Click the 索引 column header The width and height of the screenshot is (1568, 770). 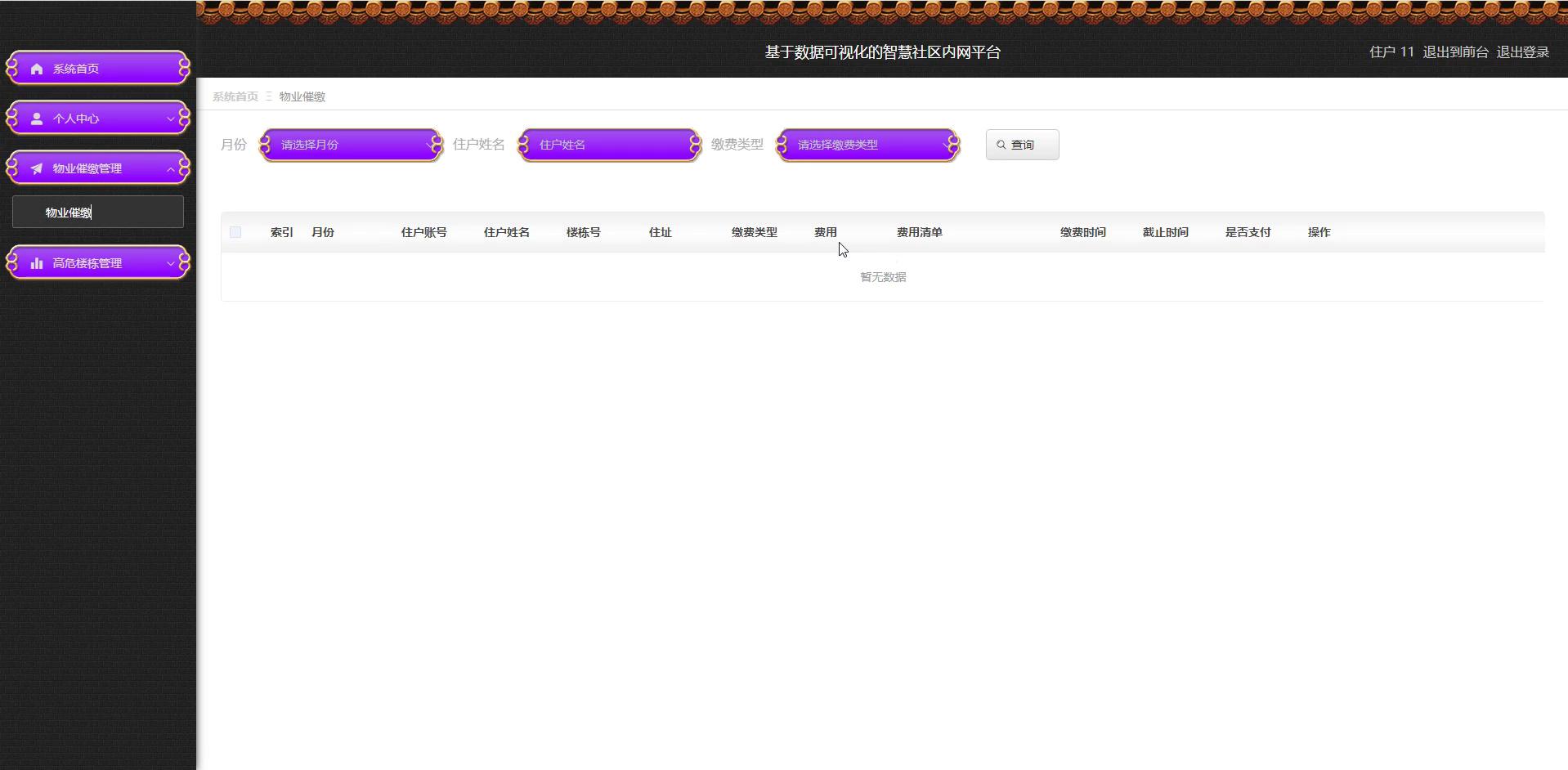[282, 232]
